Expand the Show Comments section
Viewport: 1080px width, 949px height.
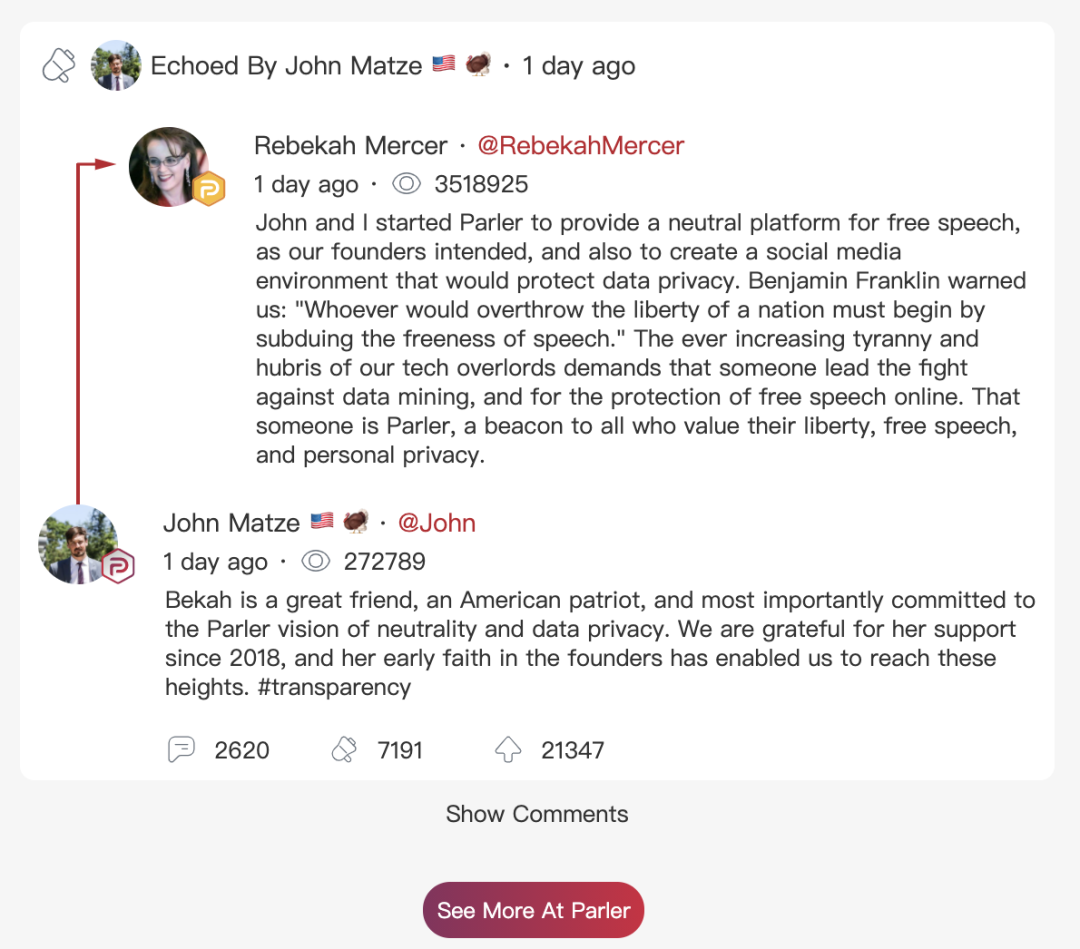[537, 814]
